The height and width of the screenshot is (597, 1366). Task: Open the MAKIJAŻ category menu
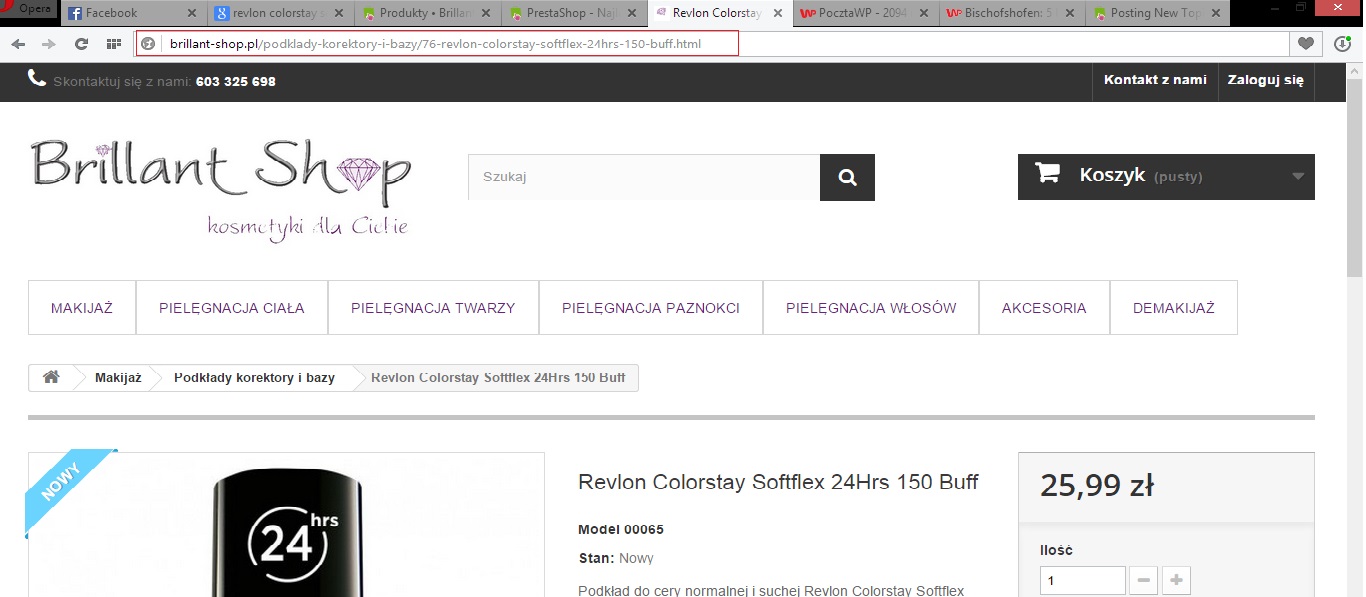[82, 308]
